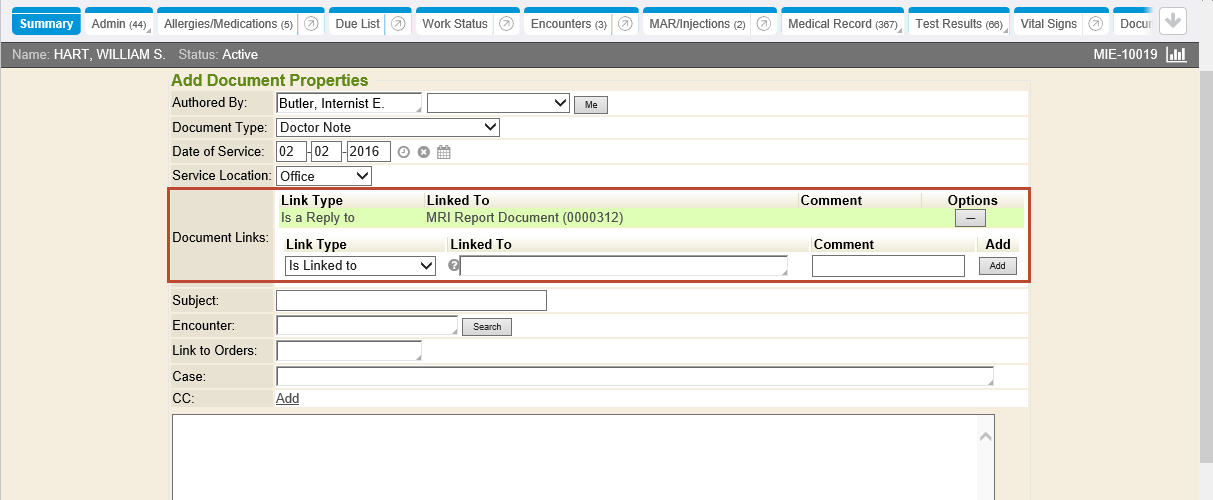Expand the Service Location dropdown
Screen dimensions: 1213x500
point(323,176)
